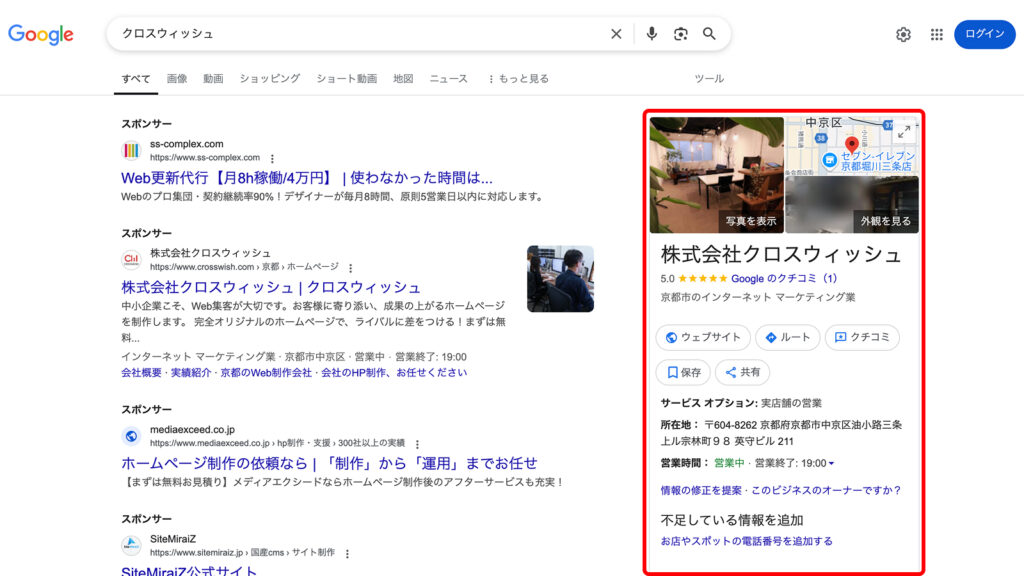1024x576 pixels.
Task: Expand the もっと見る menu
Action: coord(519,79)
